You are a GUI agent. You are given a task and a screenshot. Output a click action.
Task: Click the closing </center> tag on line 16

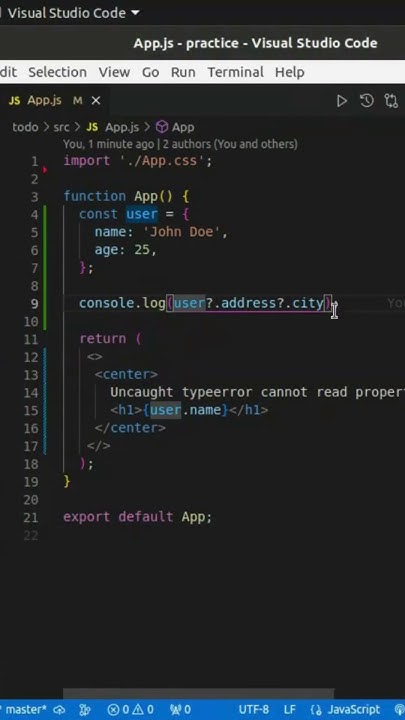130,428
